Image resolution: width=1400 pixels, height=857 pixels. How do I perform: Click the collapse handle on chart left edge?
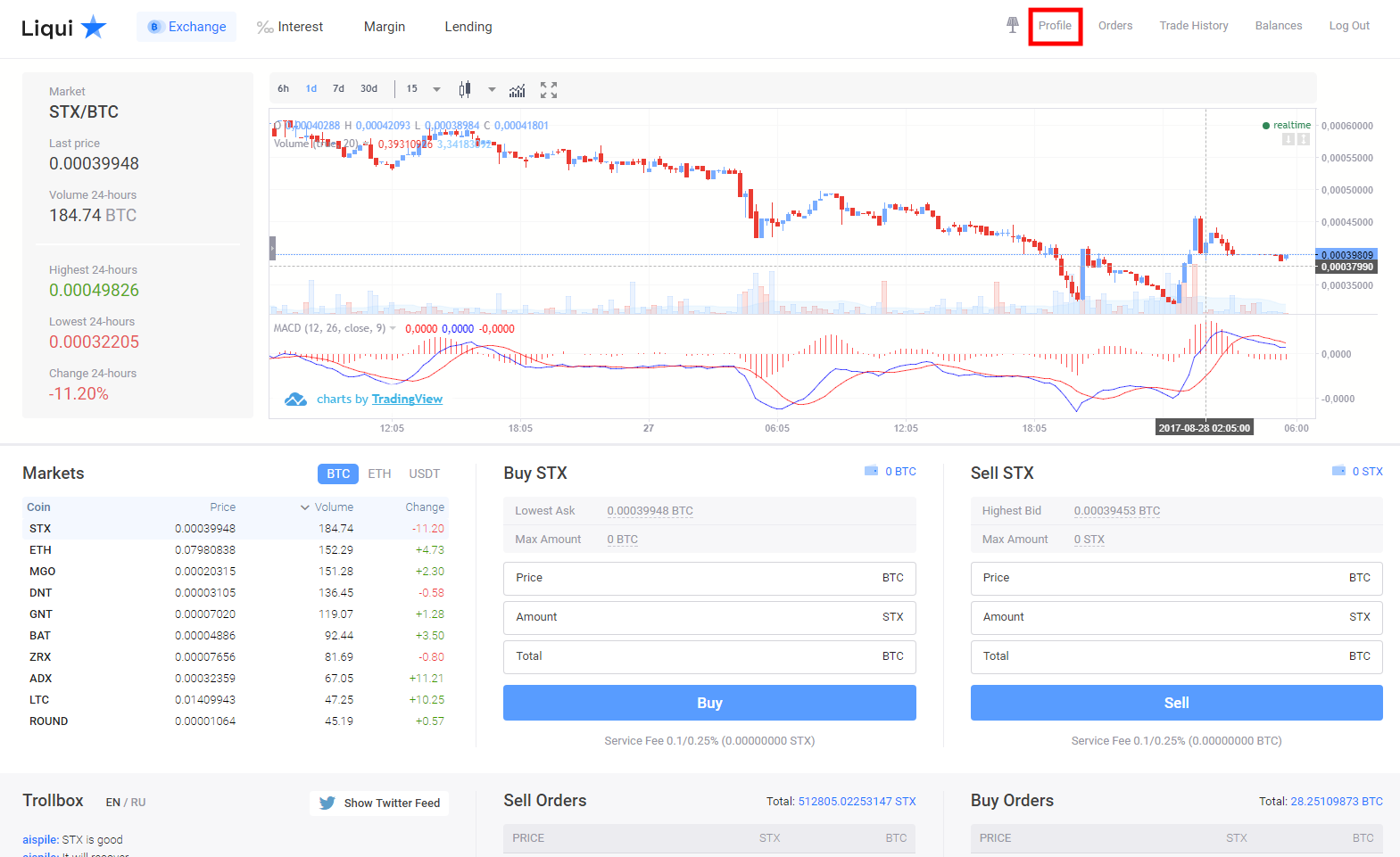[x=272, y=248]
